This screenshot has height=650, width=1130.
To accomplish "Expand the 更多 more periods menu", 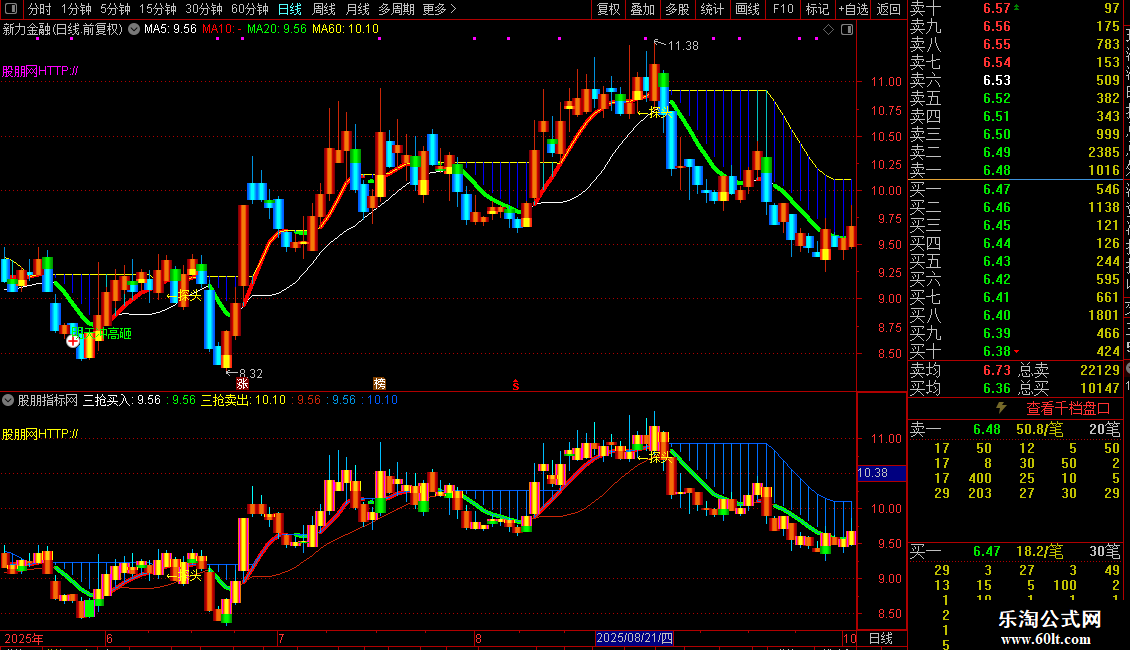I will point(439,9).
